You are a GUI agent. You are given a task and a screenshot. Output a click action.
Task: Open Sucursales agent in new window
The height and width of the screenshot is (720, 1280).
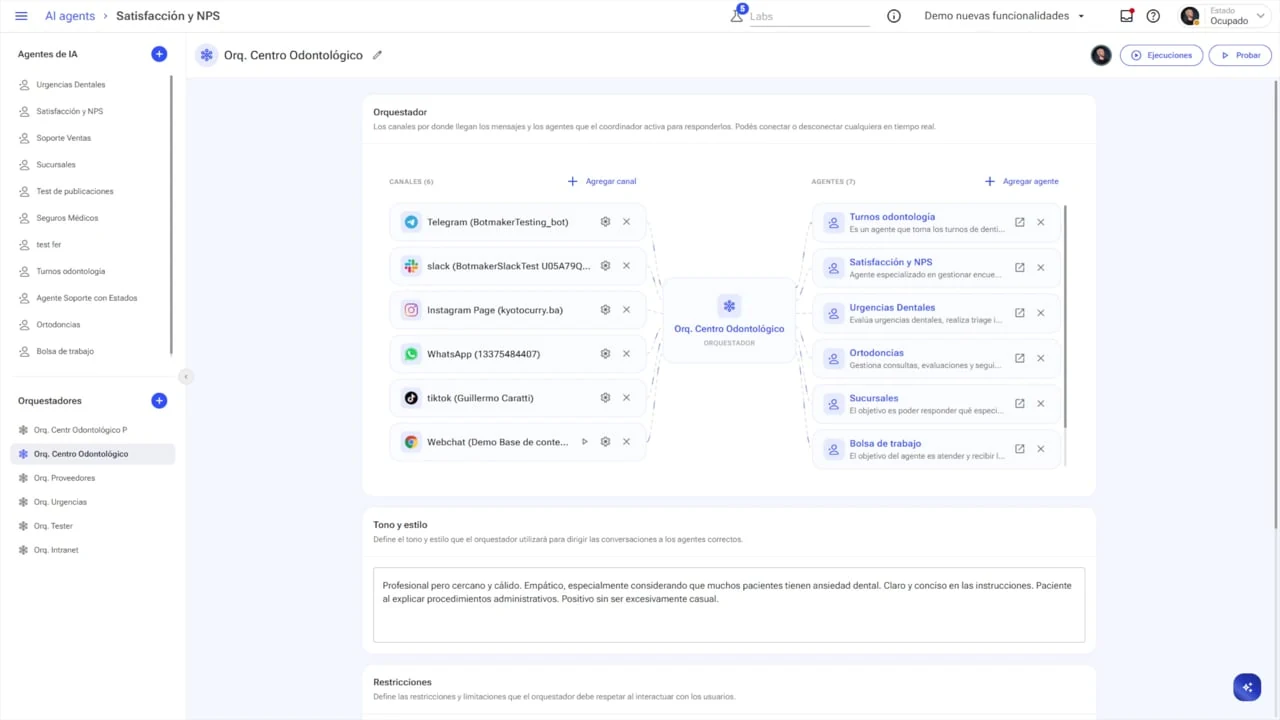tap(1019, 404)
